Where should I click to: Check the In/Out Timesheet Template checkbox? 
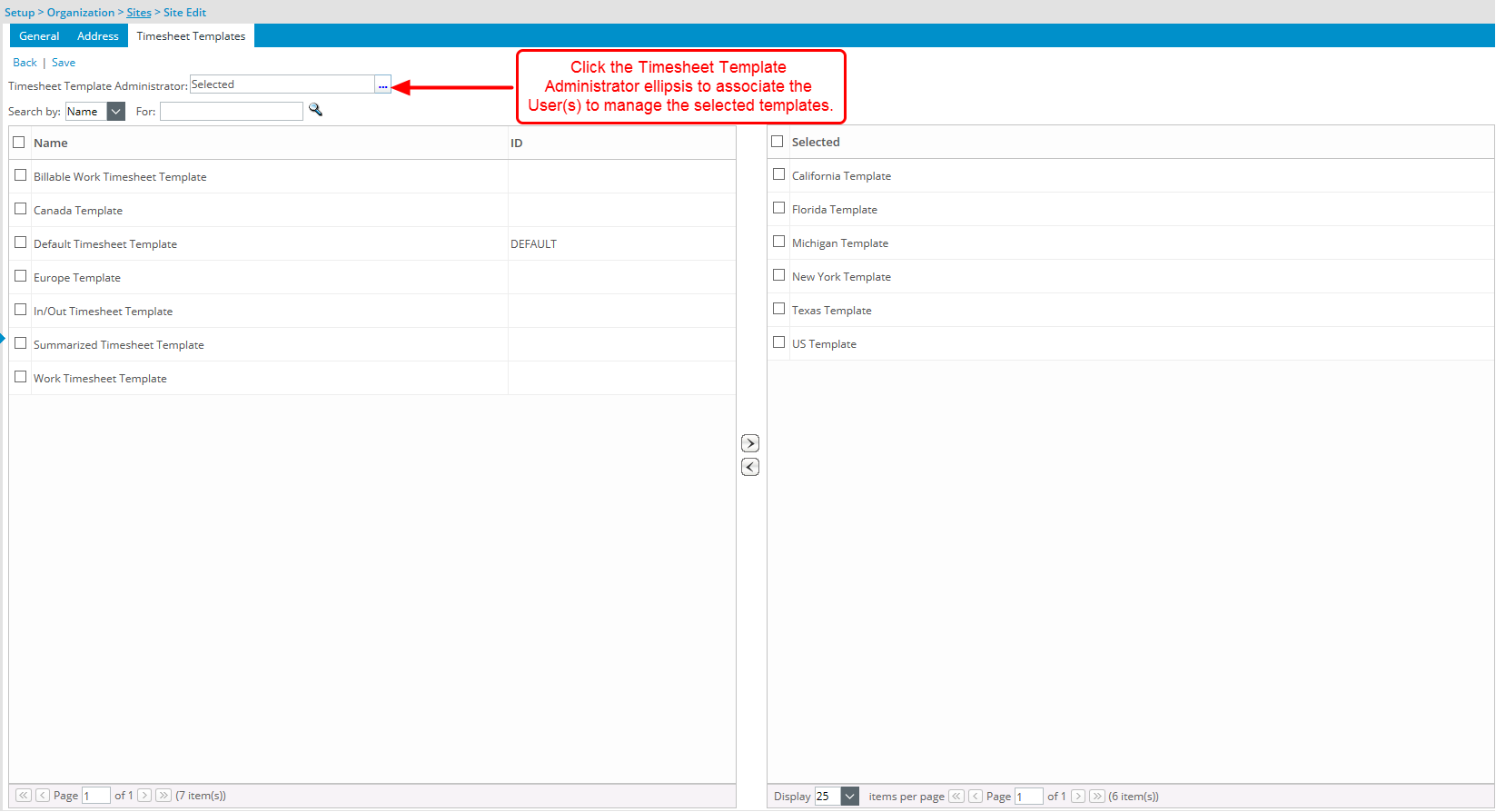click(x=20, y=310)
